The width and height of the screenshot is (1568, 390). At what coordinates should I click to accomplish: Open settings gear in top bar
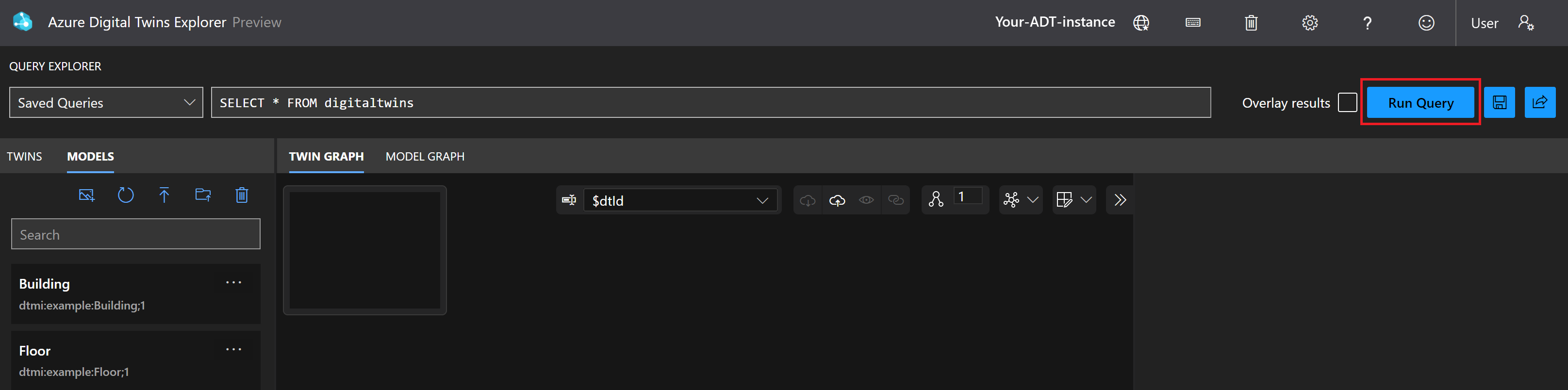click(x=1309, y=22)
